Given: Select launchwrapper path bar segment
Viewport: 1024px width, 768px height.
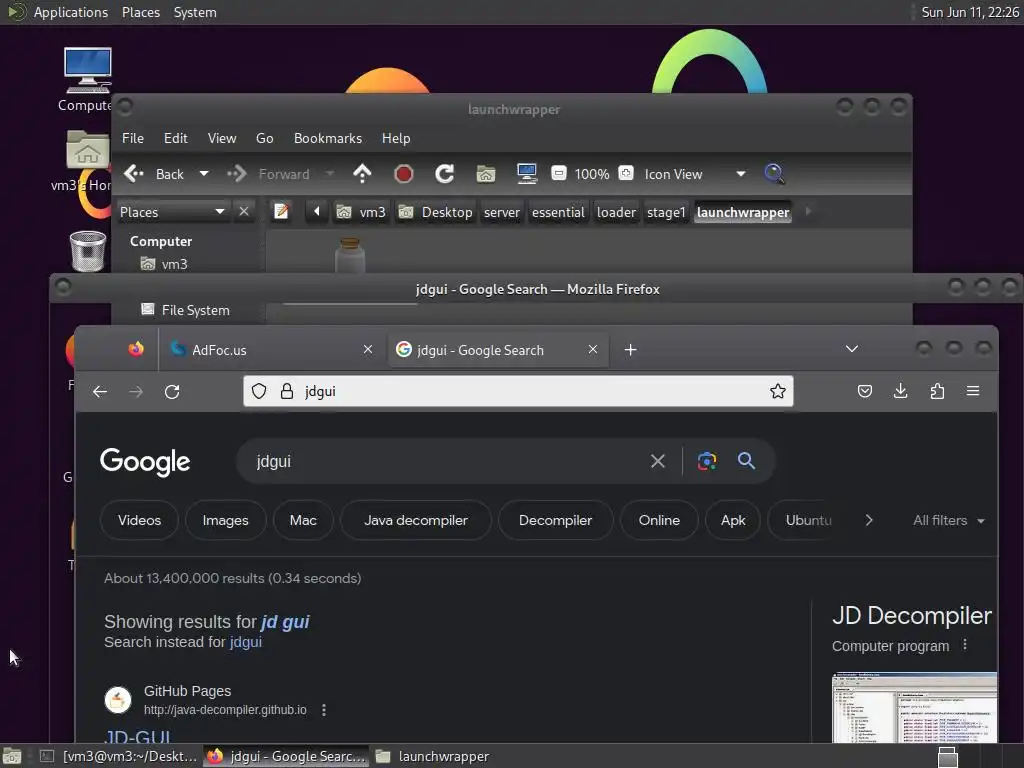Looking at the screenshot, I should (x=743, y=212).
